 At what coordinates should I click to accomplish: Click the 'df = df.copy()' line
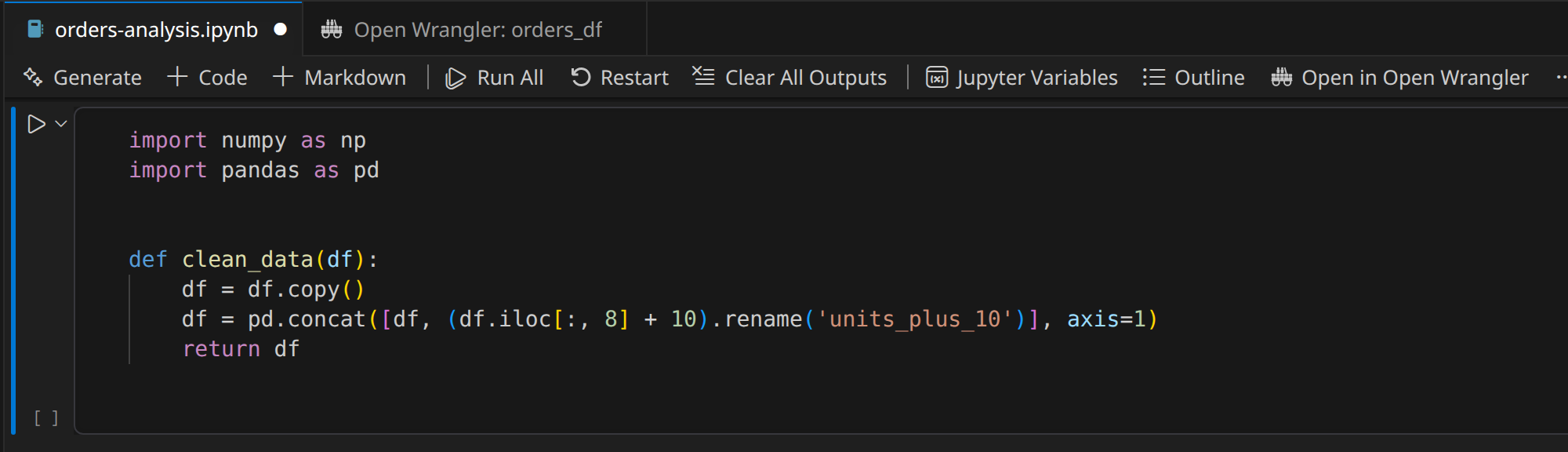click(274, 290)
